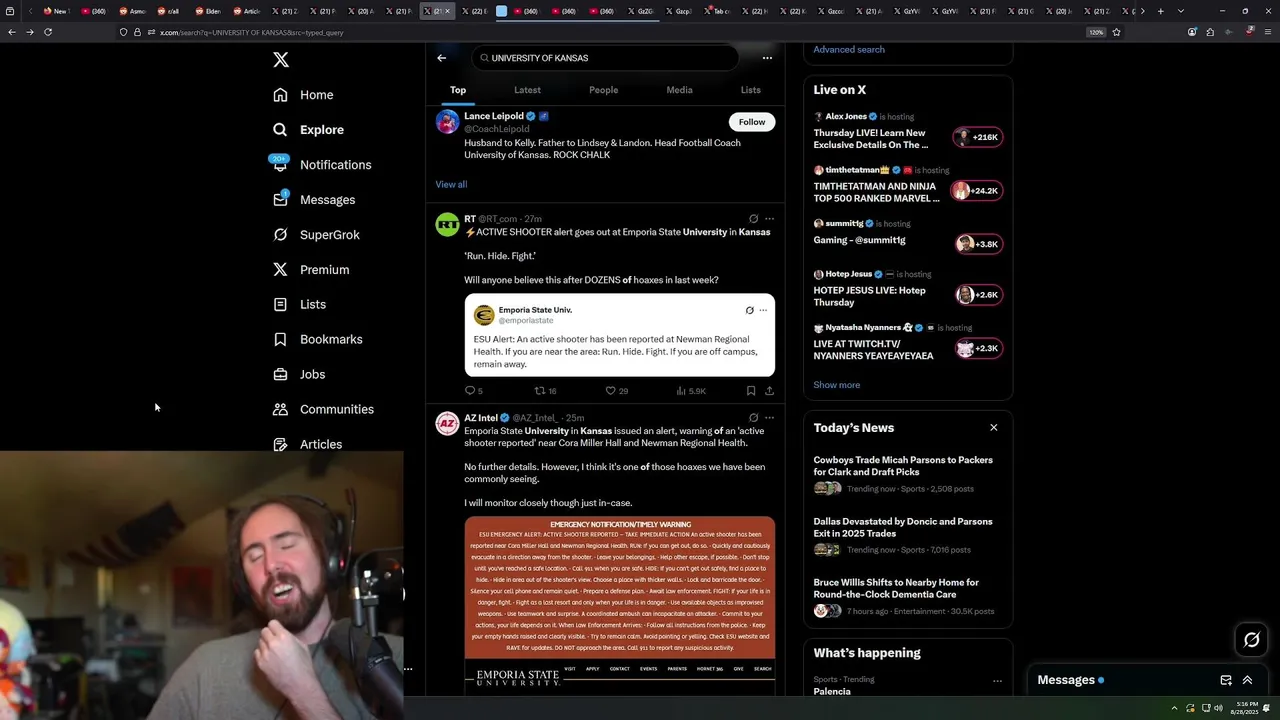Open Lists from the sidebar
Screen dimensions: 1280x720
[x=299, y=304]
